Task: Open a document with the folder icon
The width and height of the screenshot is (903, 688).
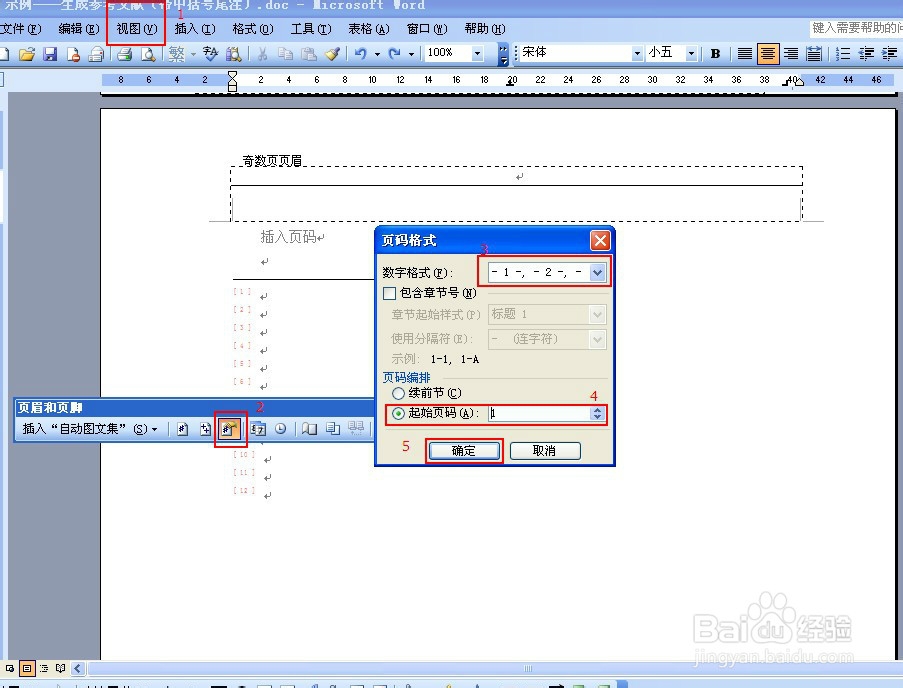Action: point(26,54)
